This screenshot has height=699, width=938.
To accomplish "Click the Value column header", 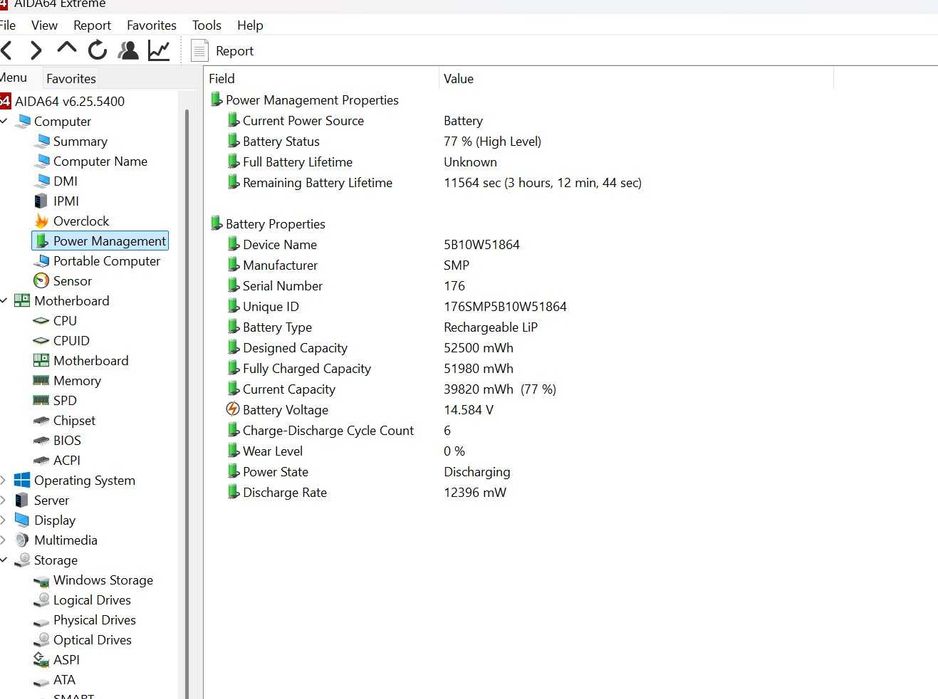I will [x=636, y=78].
